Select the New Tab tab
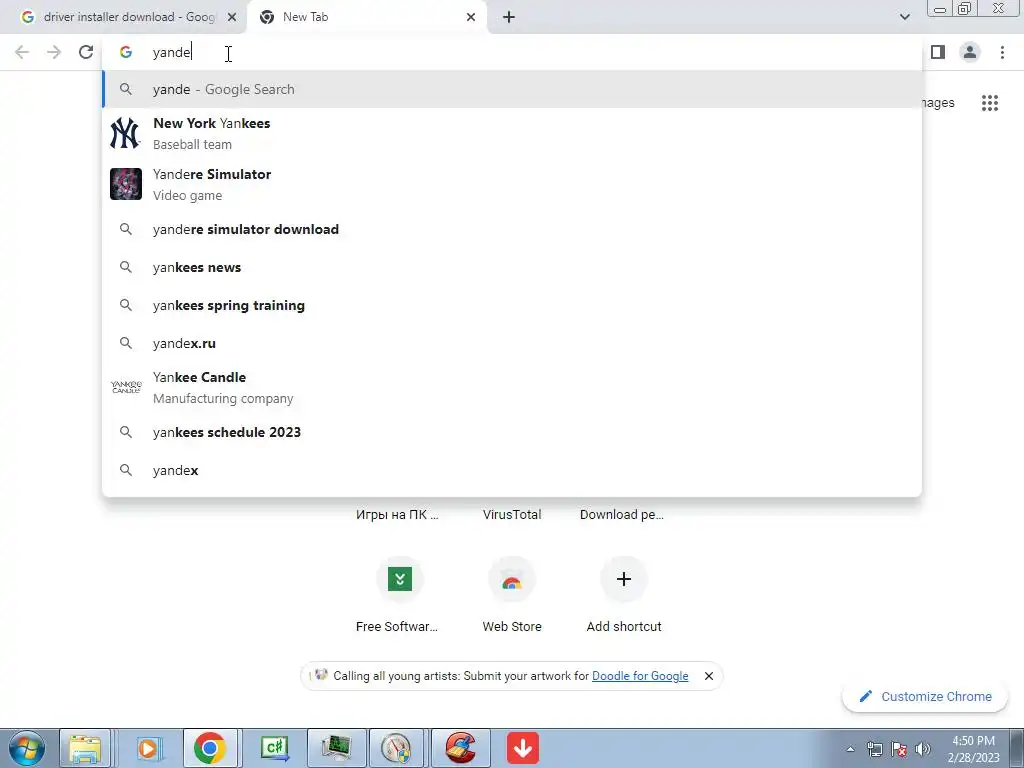The image size is (1024, 768). (367, 17)
